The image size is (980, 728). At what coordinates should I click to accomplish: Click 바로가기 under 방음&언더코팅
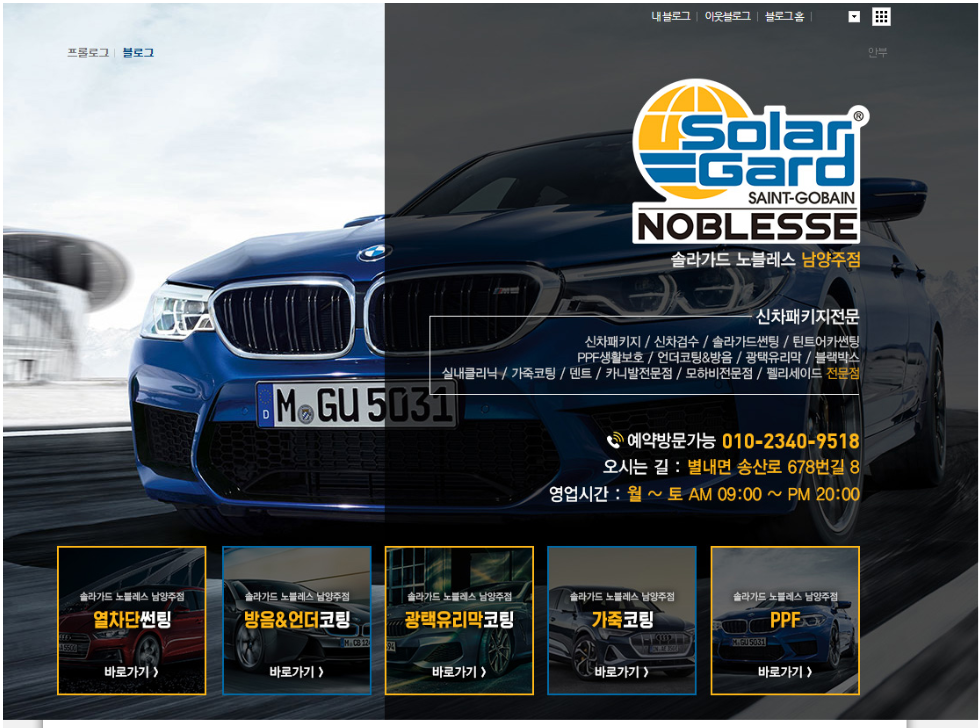click(x=296, y=672)
